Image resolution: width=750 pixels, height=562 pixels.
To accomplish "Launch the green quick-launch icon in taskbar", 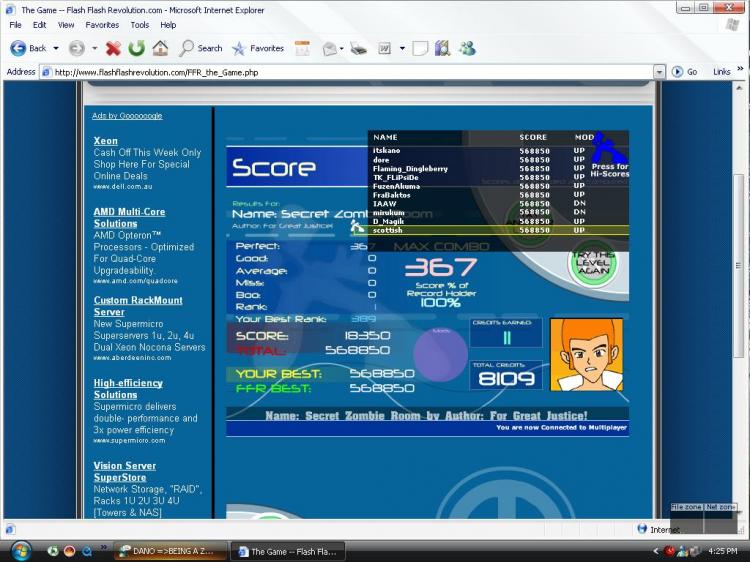I will (x=53, y=551).
